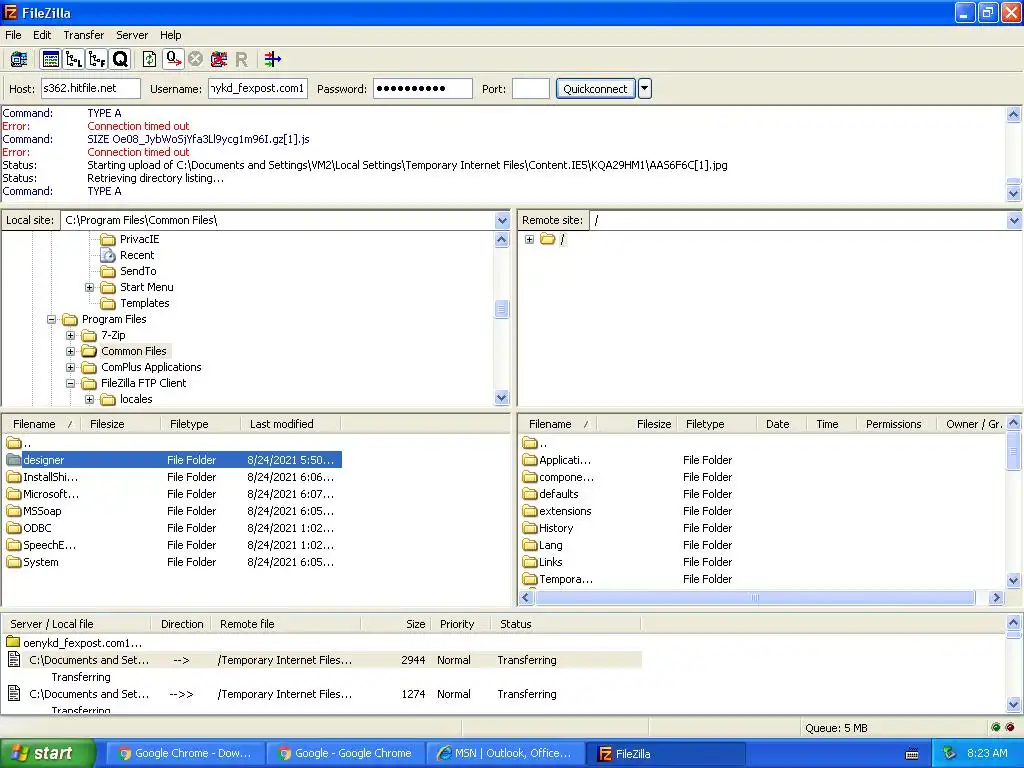Click the compone... remote folder icon
The image size is (1024, 768).
click(x=530, y=477)
